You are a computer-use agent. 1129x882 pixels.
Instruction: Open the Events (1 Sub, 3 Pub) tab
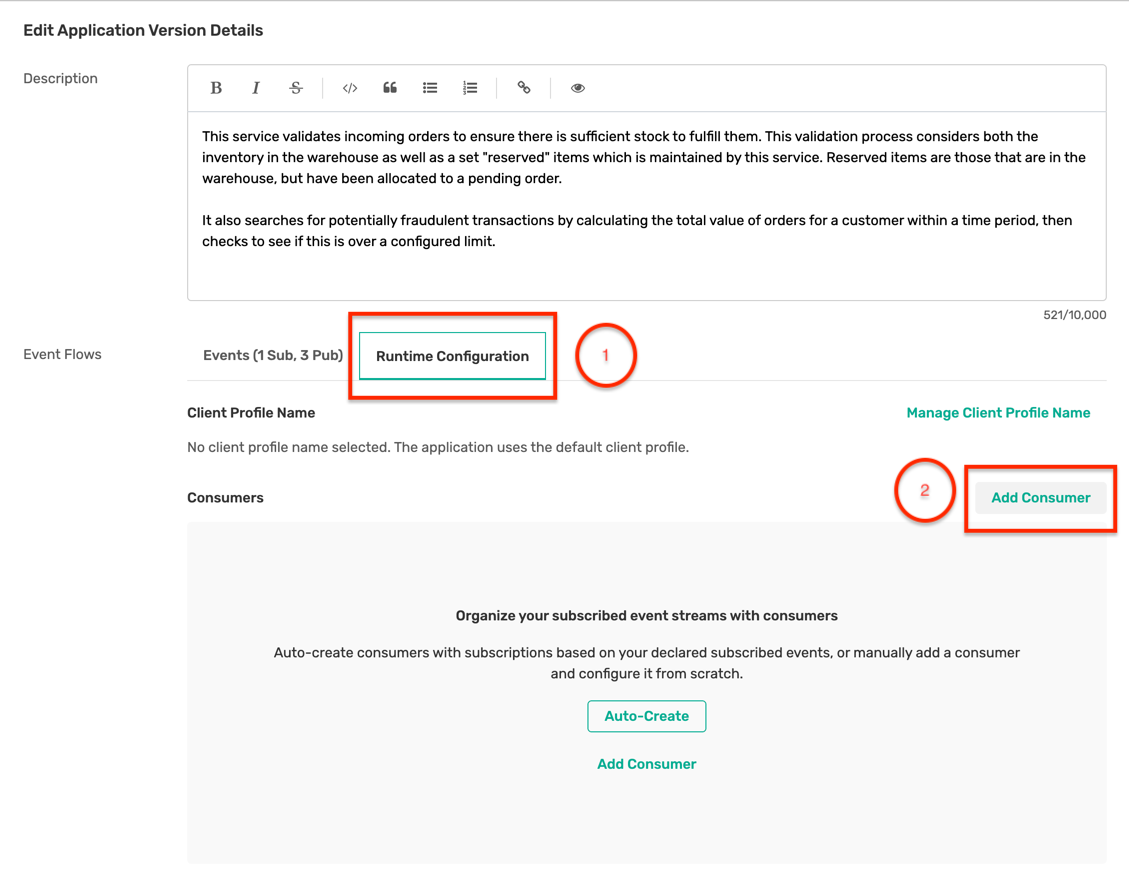(x=273, y=355)
